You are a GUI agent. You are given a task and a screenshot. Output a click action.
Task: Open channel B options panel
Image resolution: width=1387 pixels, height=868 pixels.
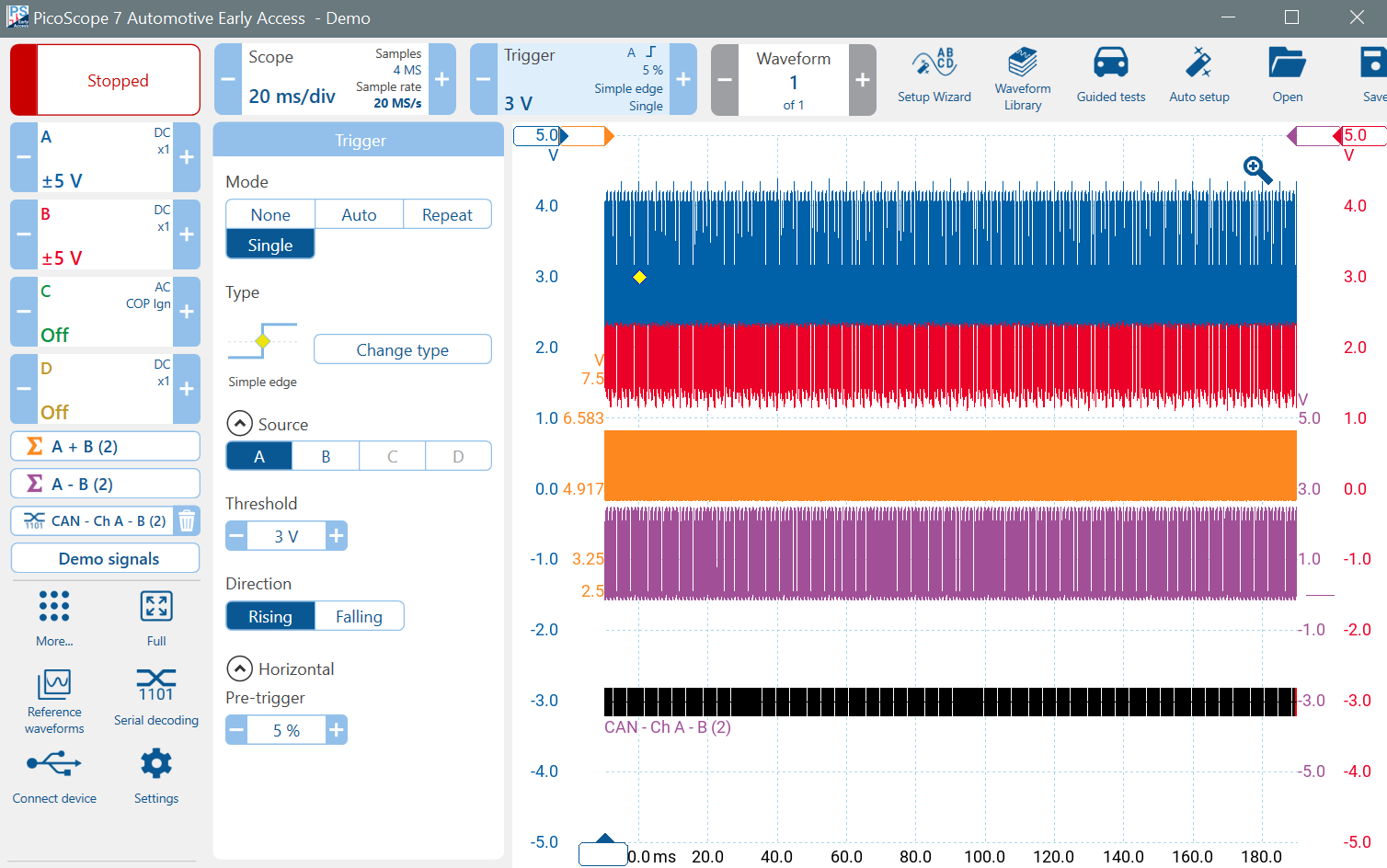pyautogui.click(x=105, y=234)
